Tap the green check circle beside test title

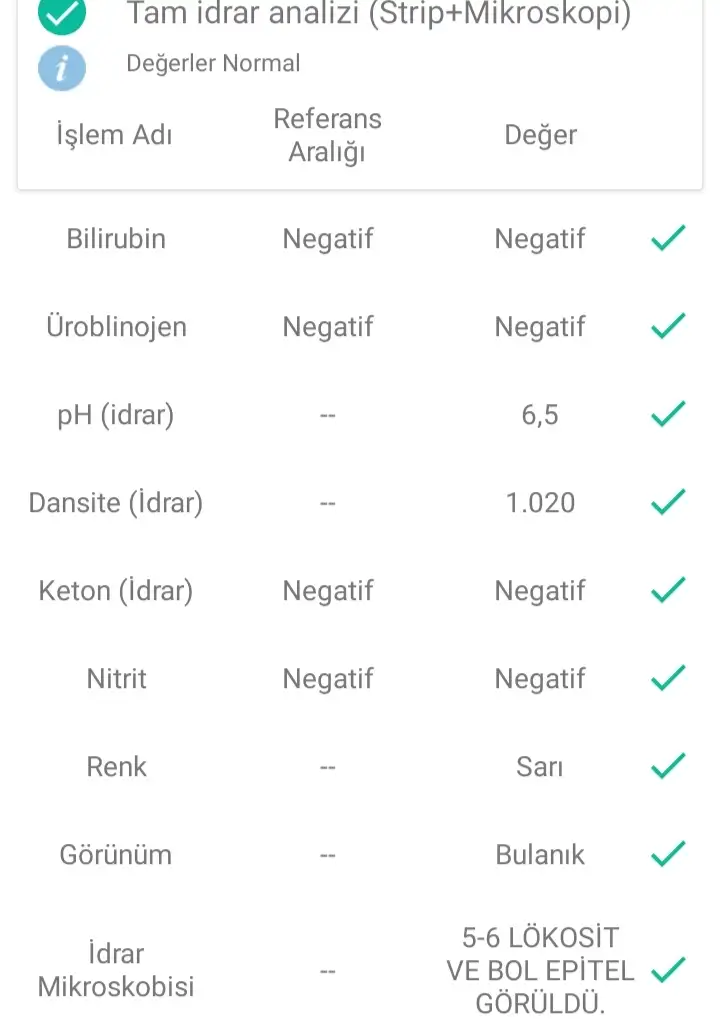point(62,13)
